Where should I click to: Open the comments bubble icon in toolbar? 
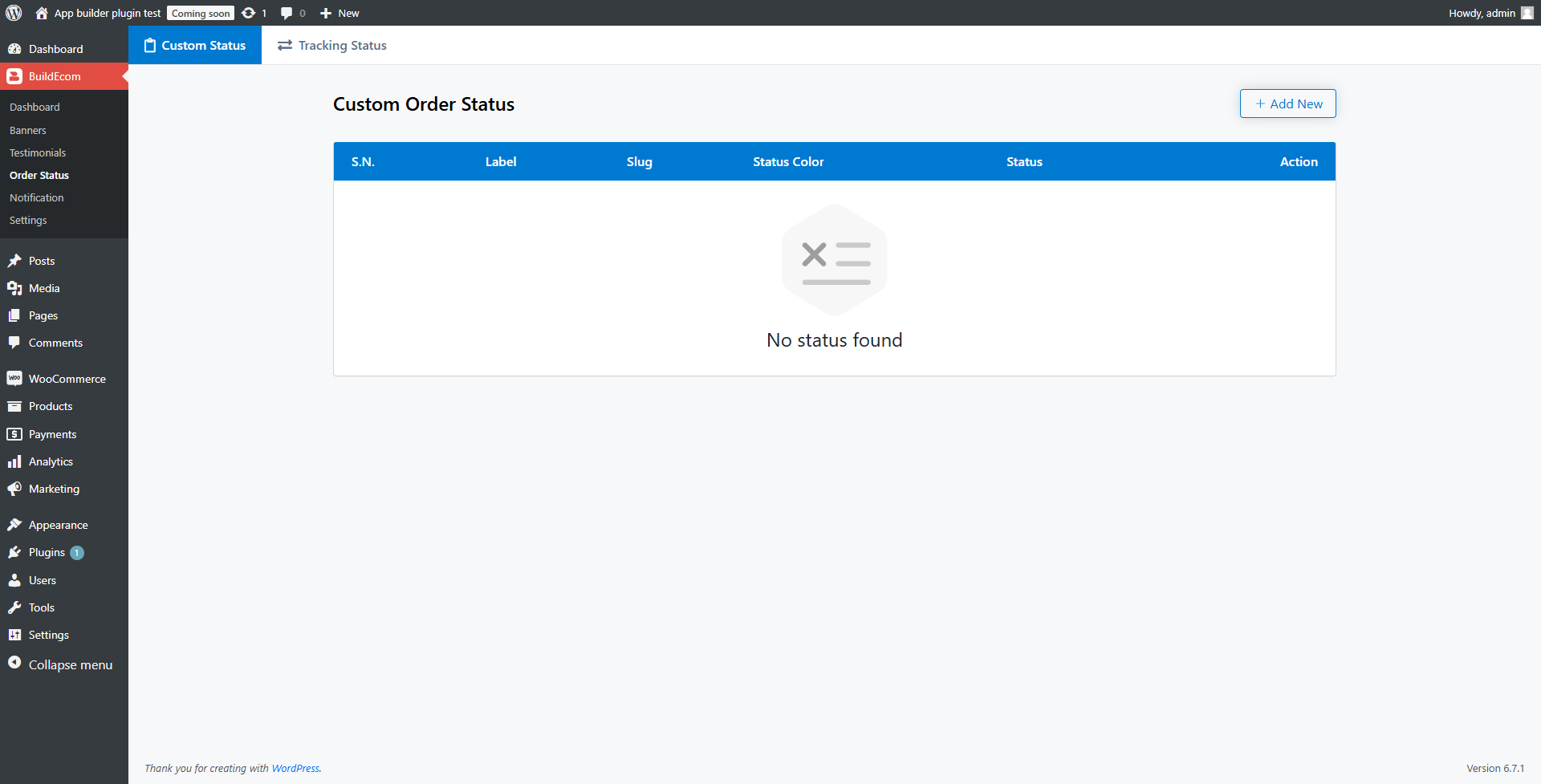tap(287, 13)
